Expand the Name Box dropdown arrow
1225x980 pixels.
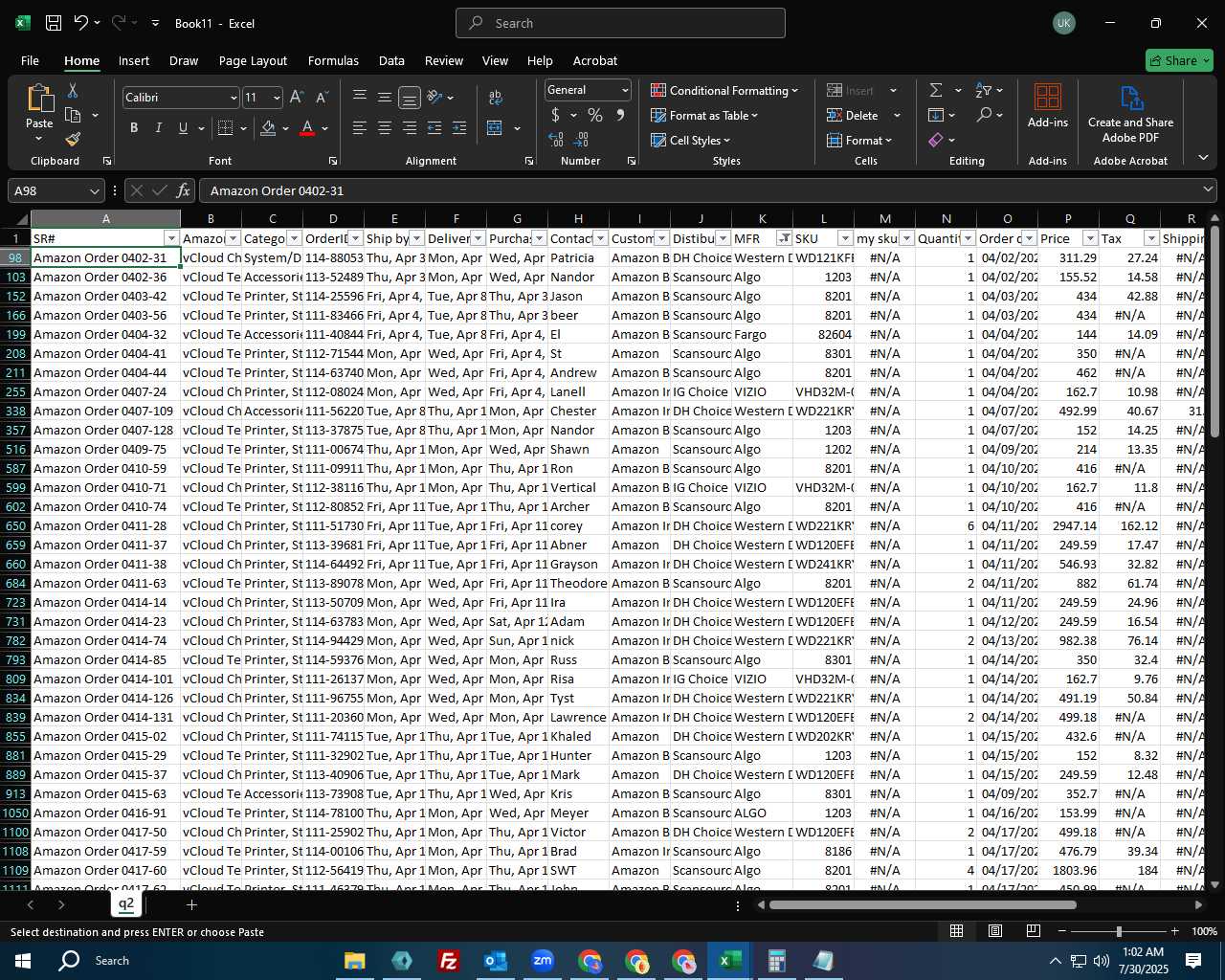(x=94, y=190)
